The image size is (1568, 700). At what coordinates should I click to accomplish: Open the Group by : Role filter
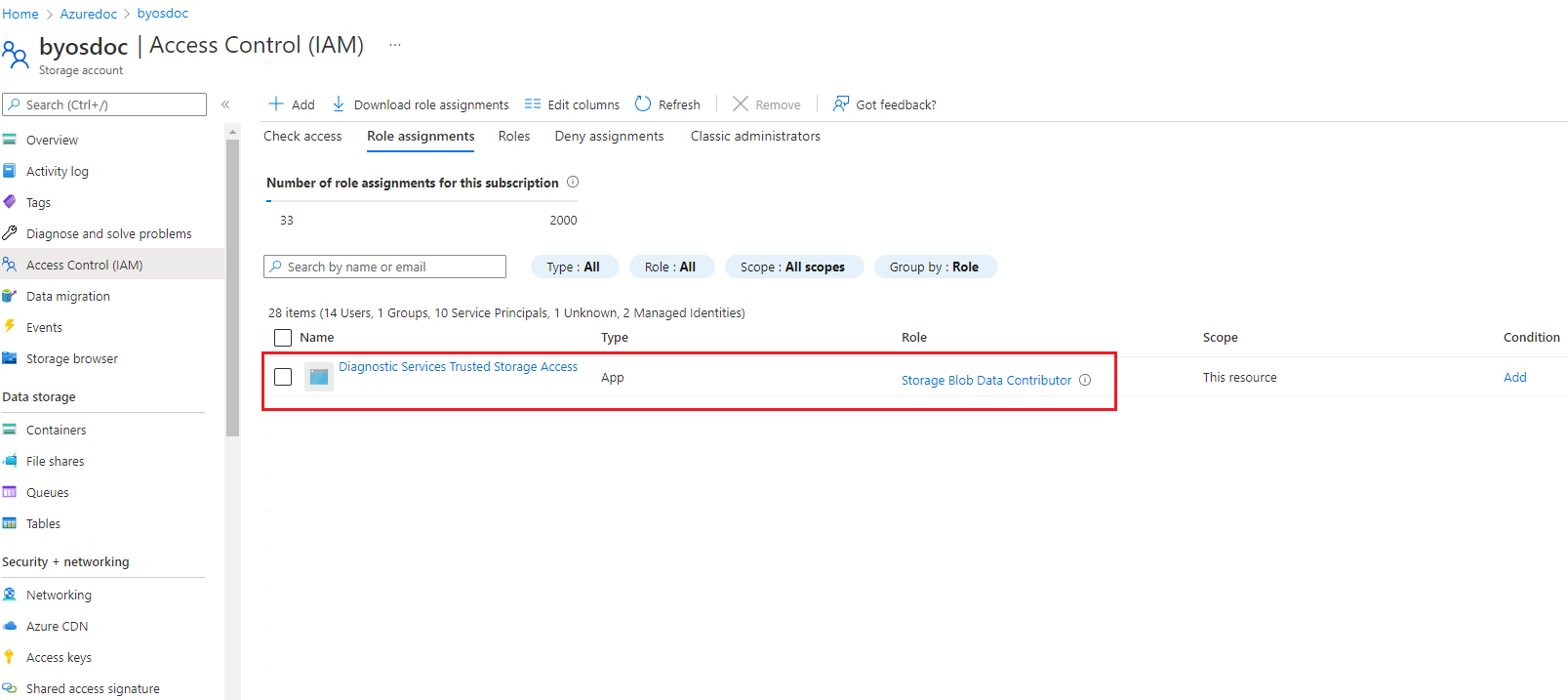934,268
